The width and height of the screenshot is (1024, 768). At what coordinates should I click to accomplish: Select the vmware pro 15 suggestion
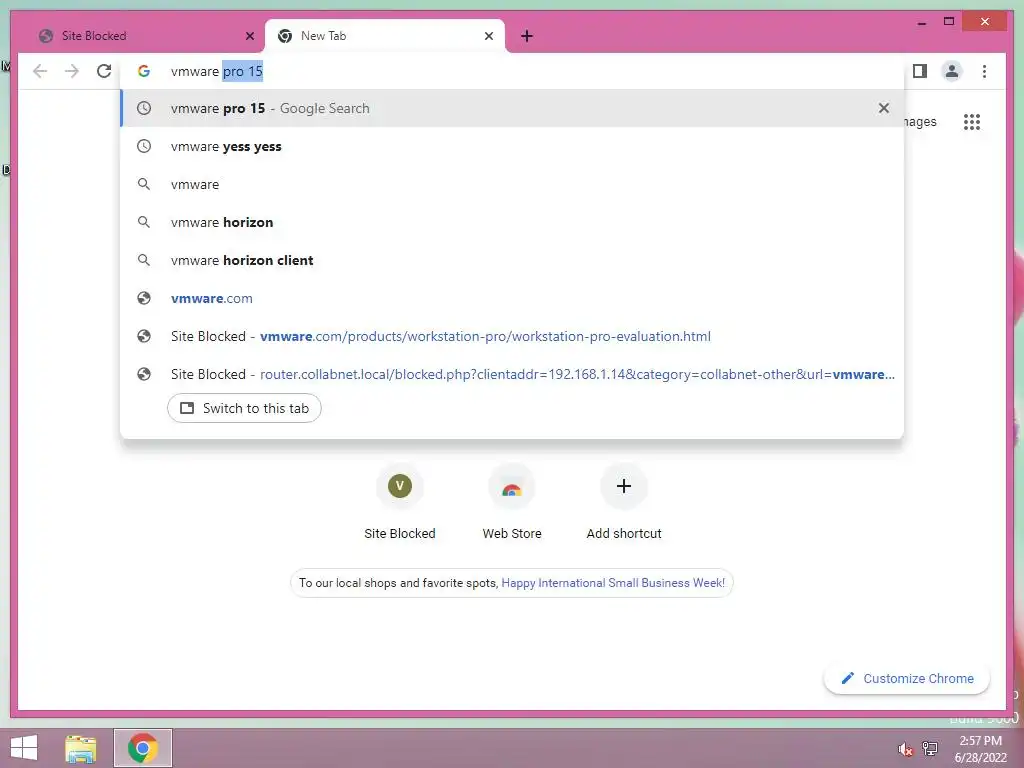[512, 108]
